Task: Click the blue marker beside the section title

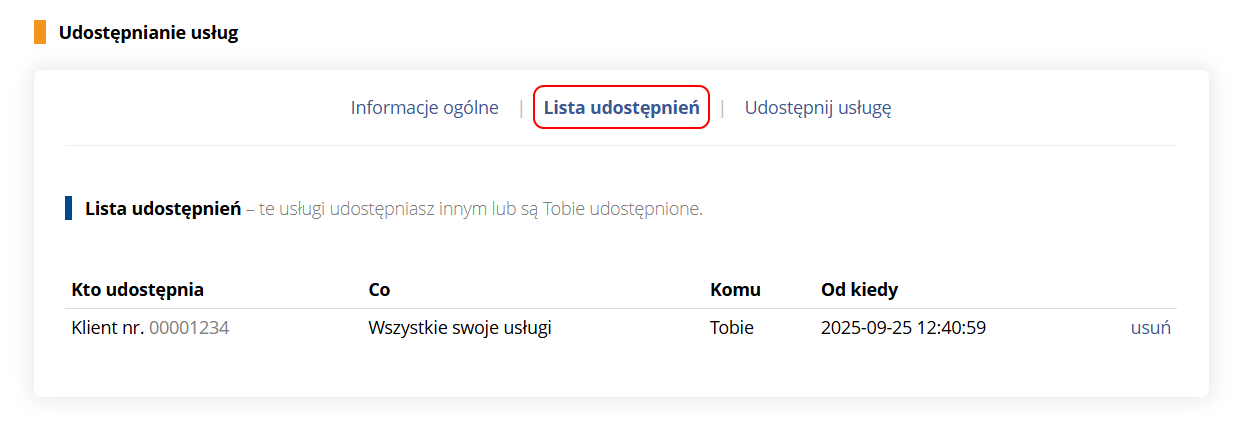Action: pyautogui.click(x=68, y=209)
